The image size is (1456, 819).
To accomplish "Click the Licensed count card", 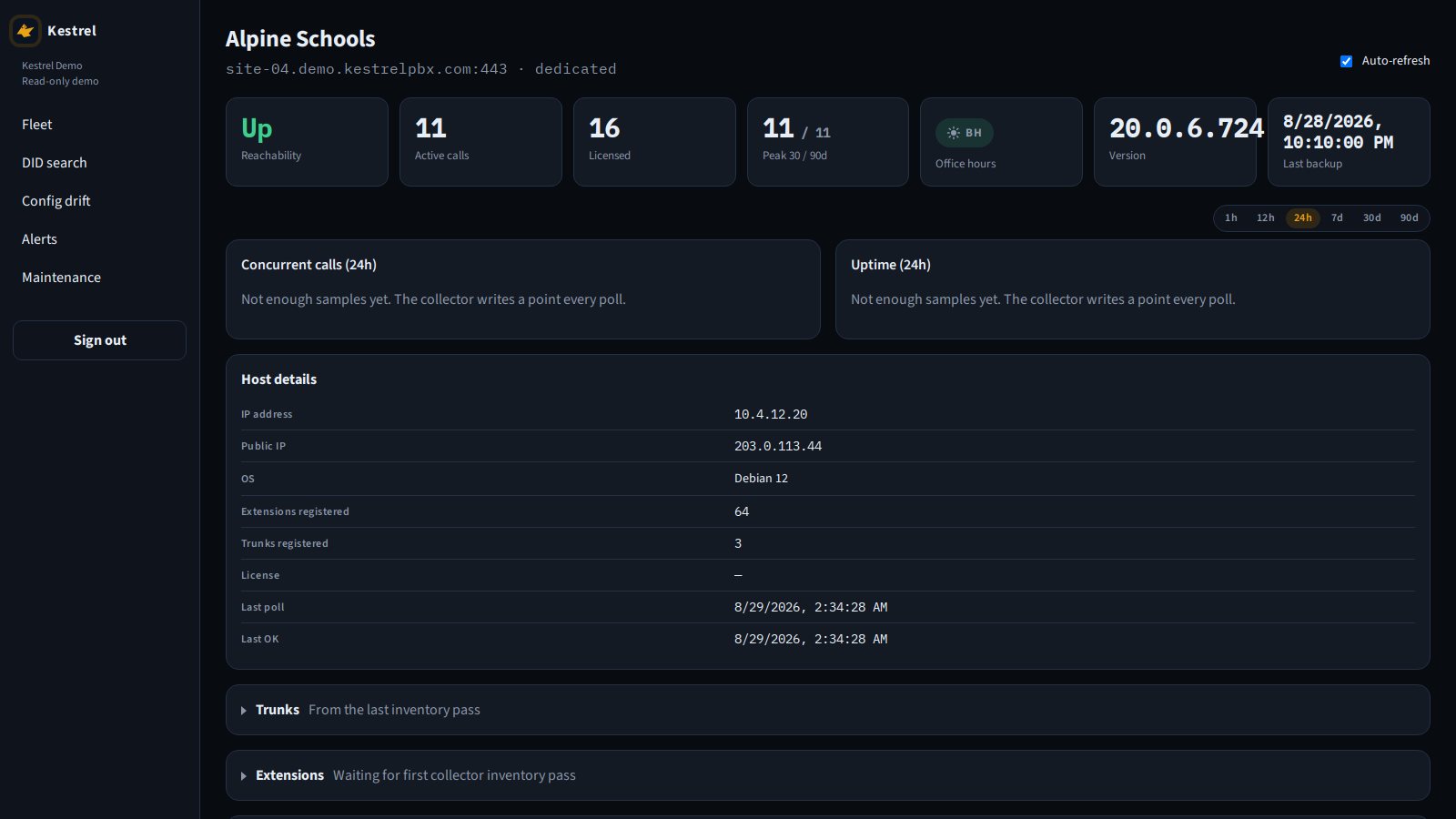I will point(654,142).
